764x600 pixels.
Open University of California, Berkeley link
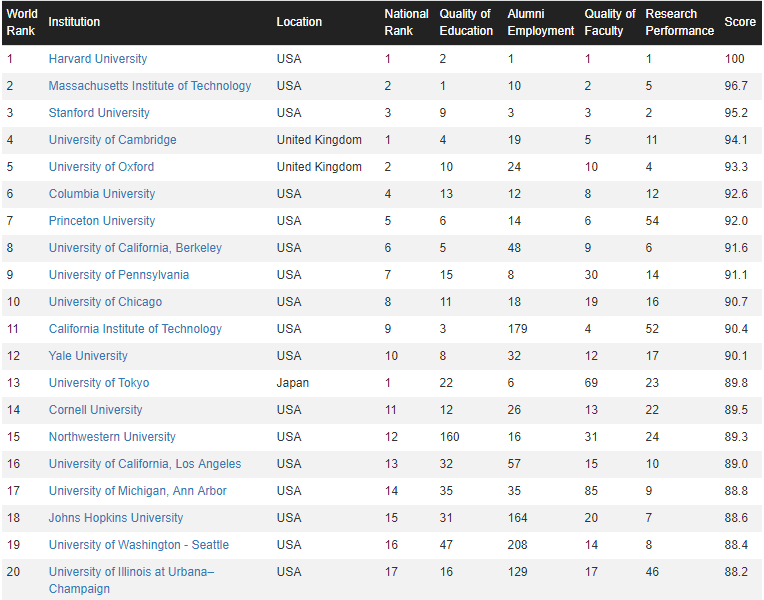pyautogui.click(x=135, y=248)
